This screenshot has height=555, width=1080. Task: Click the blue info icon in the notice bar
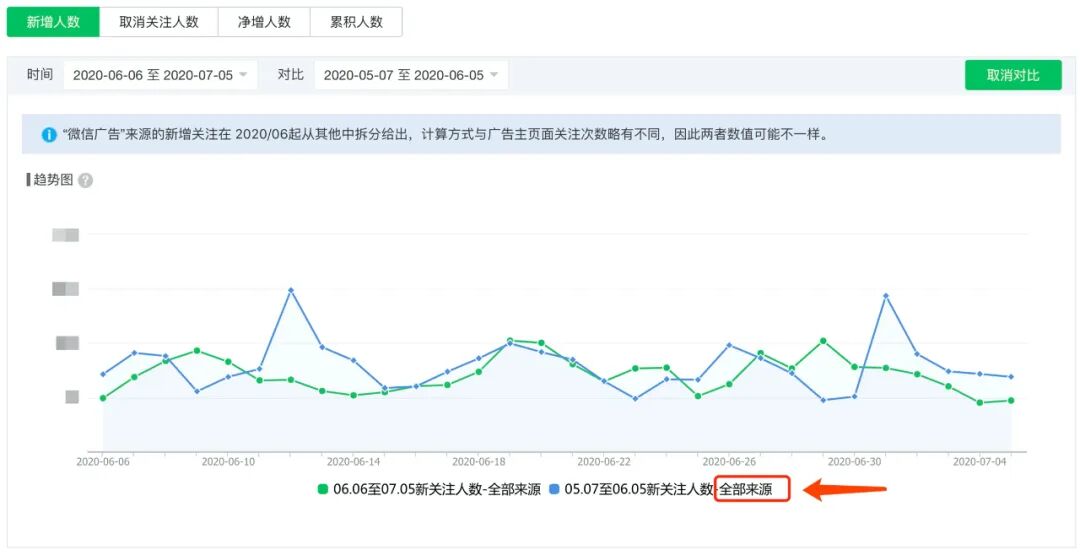pyautogui.click(x=48, y=134)
